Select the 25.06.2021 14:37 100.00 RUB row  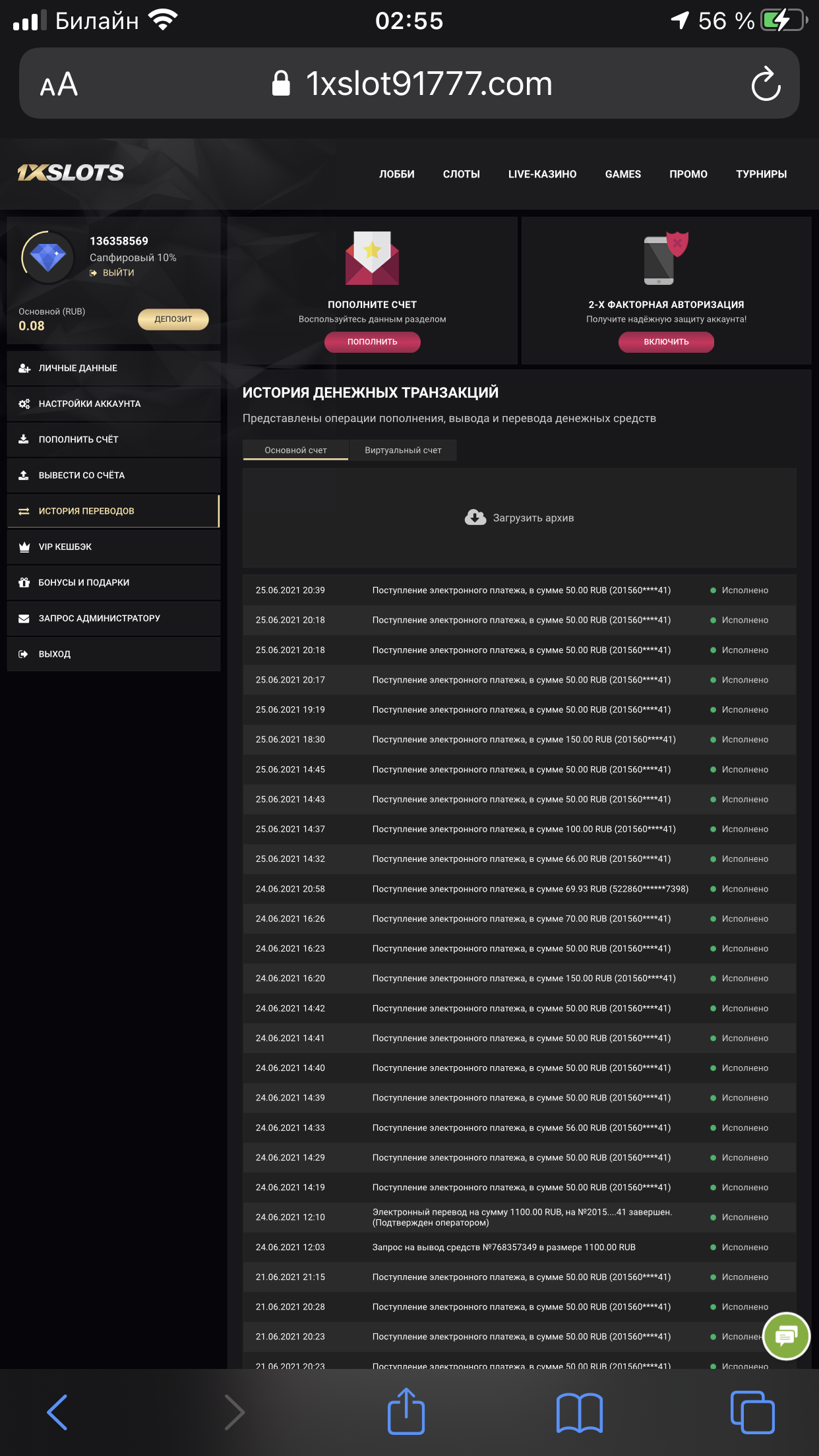(x=520, y=829)
